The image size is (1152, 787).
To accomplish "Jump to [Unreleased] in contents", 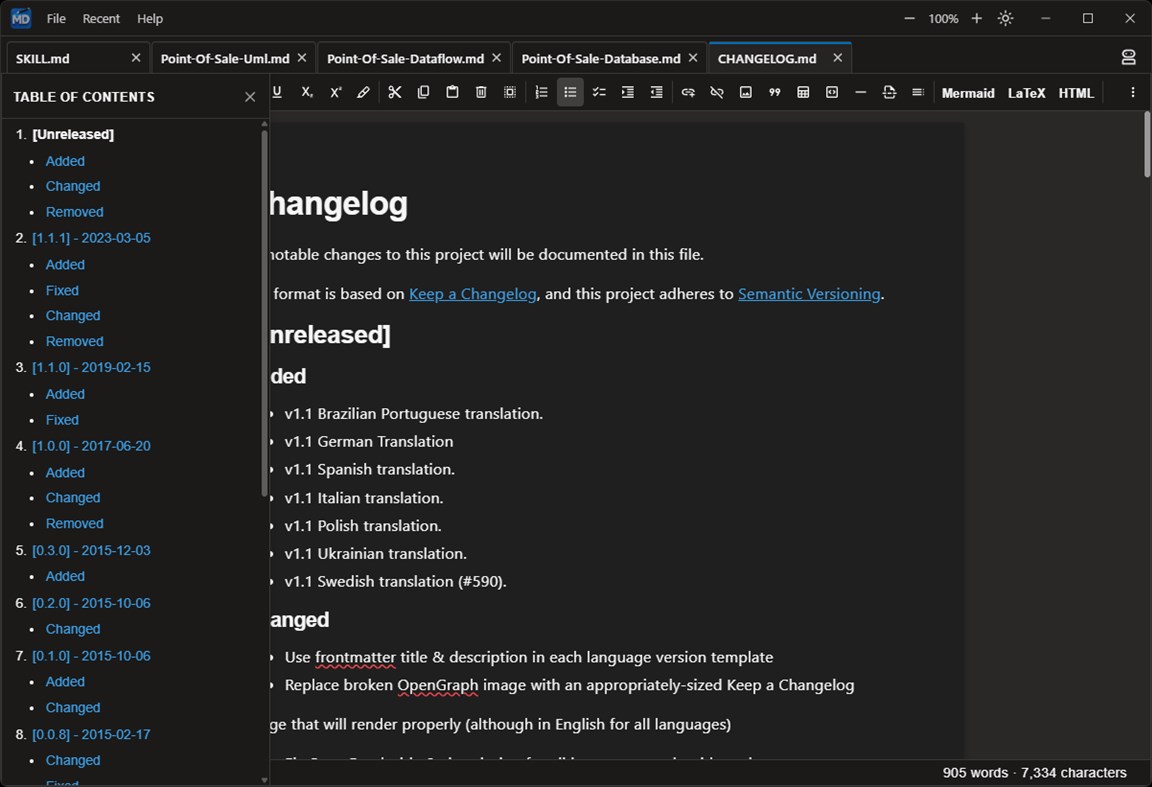I will coord(73,134).
